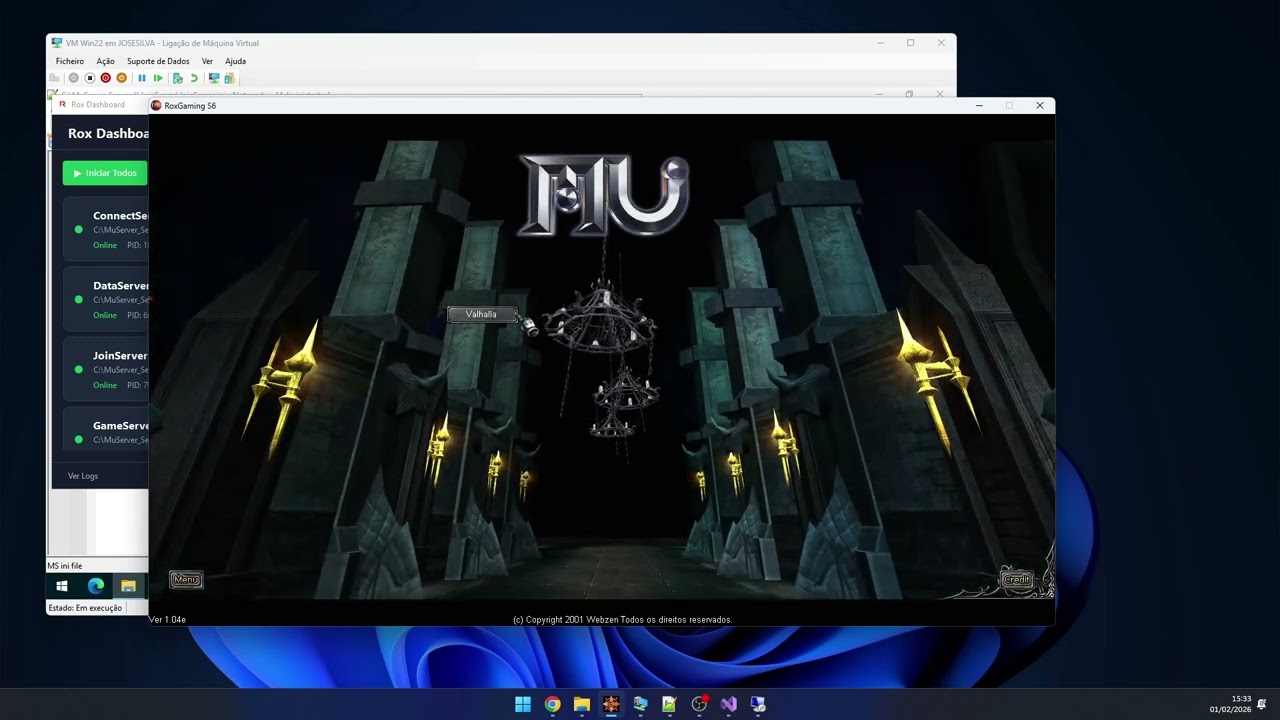Open OBS Studio from the host taskbar

tap(699, 704)
